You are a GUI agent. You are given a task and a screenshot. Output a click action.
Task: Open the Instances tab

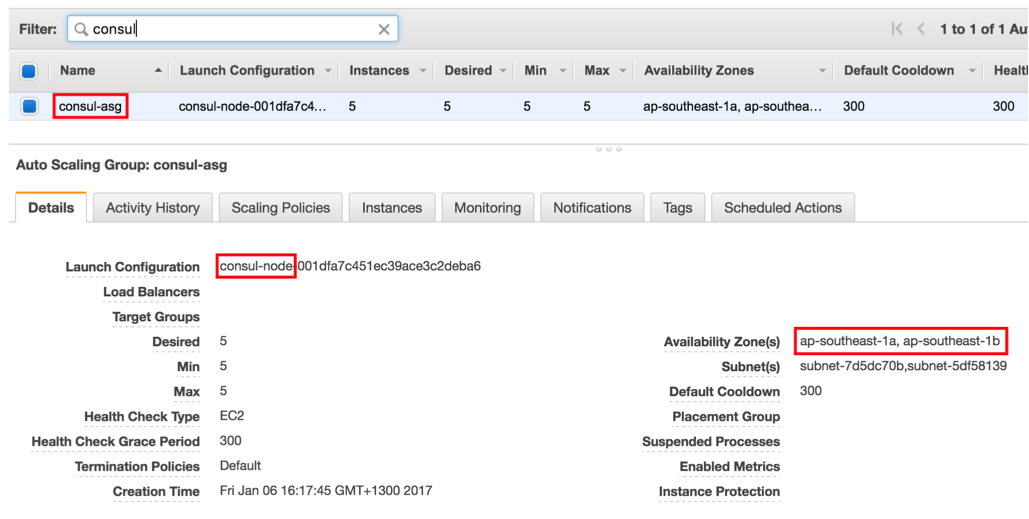[x=392, y=207]
